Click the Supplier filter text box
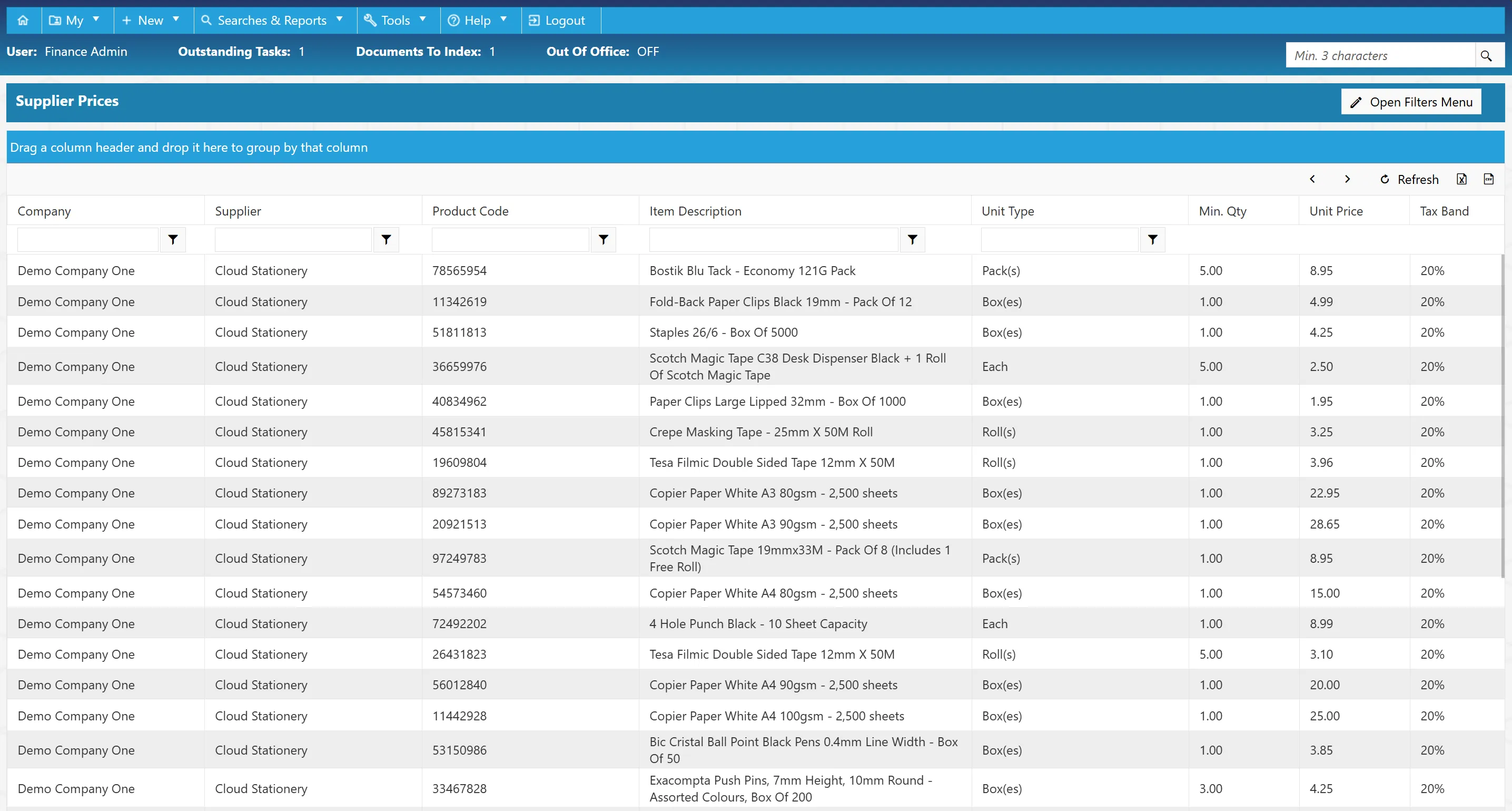 click(293, 240)
